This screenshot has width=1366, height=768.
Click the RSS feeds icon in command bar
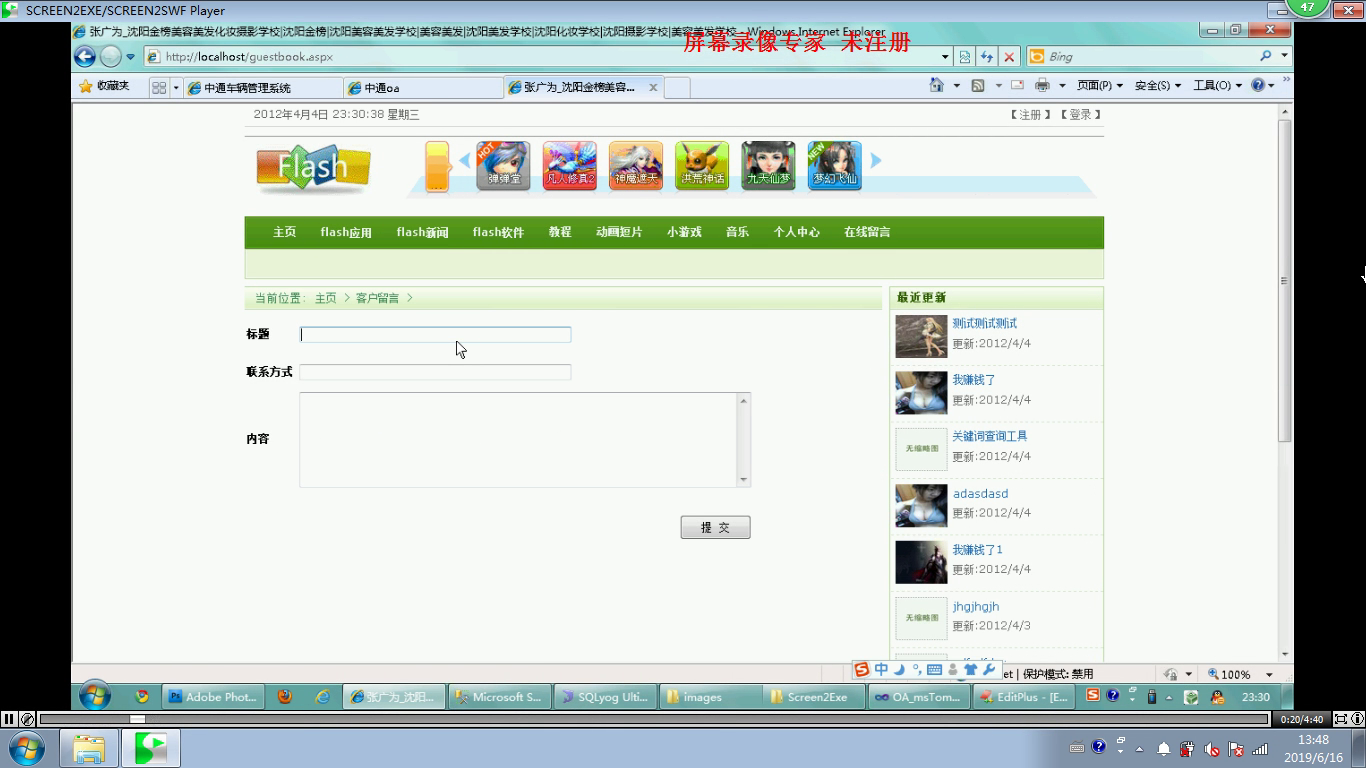pyautogui.click(x=978, y=85)
